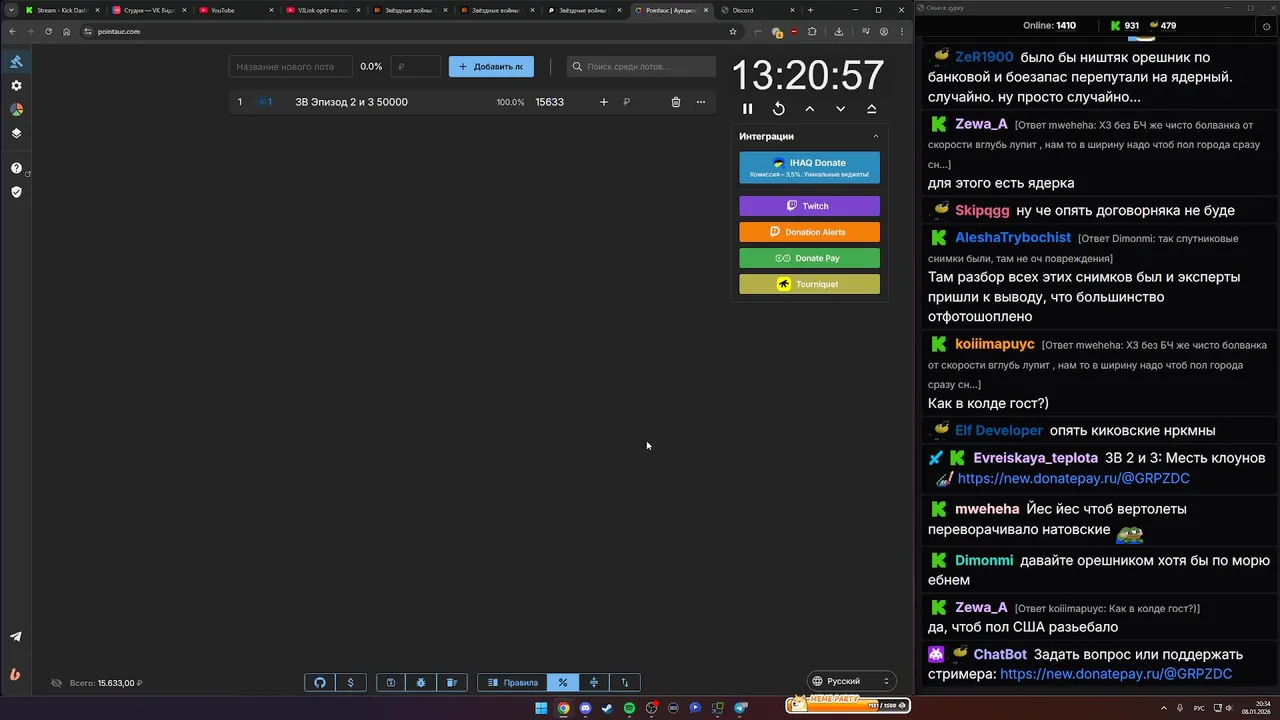
Task: Click the clear all trash icon in bottom toolbar
Action: (452, 682)
